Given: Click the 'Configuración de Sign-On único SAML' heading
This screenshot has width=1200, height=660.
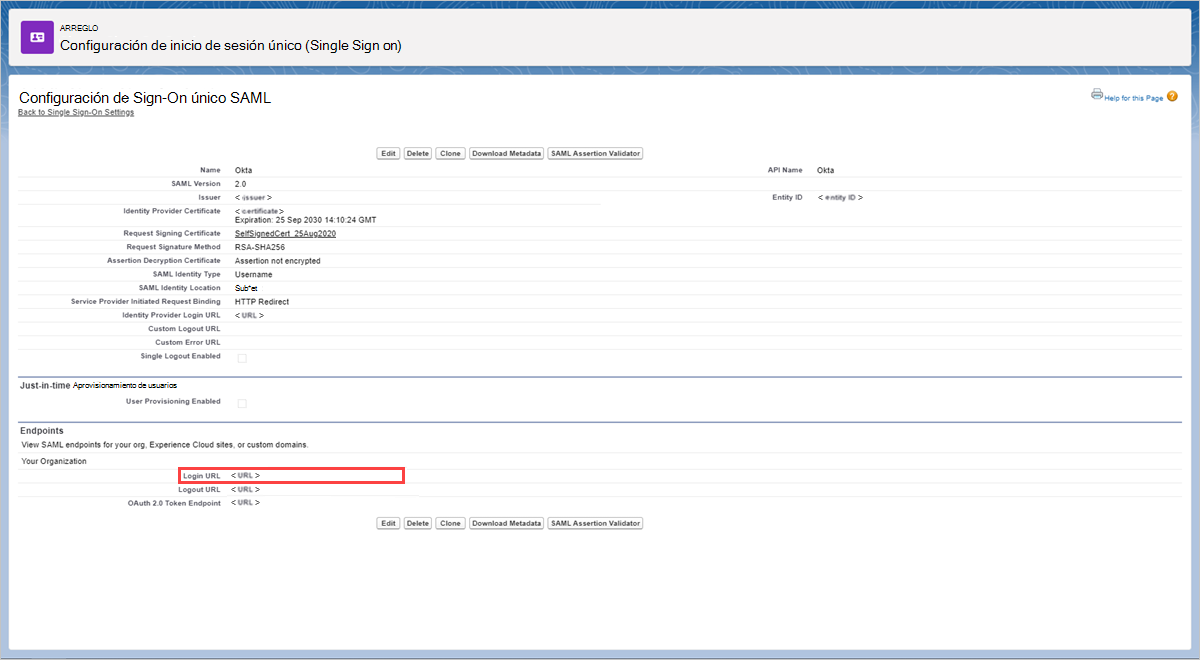Looking at the screenshot, I should (x=145, y=98).
